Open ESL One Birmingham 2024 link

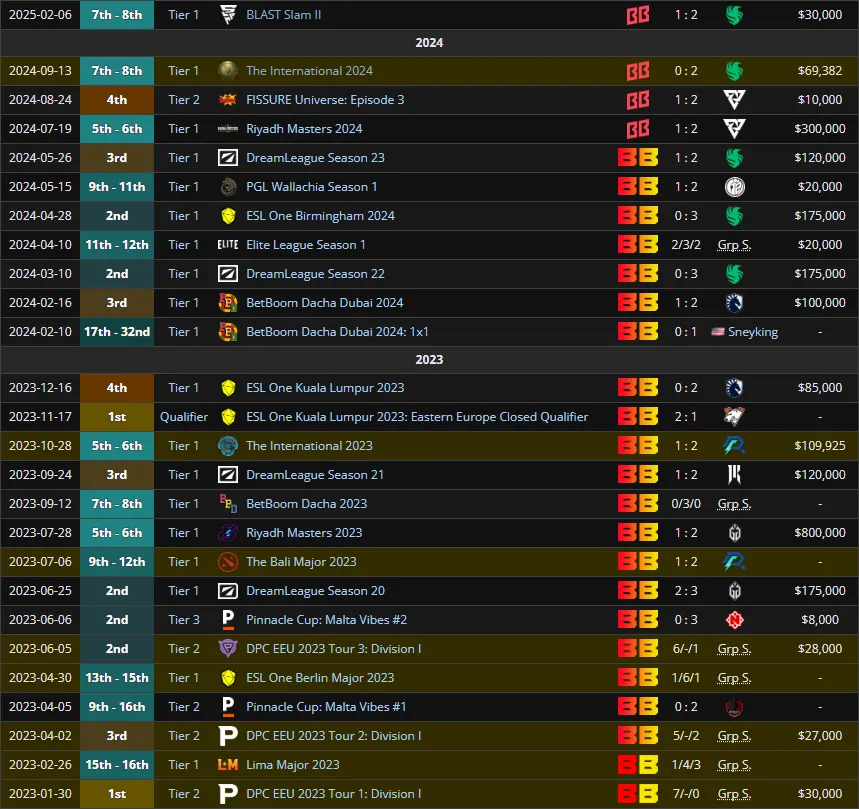pos(320,216)
